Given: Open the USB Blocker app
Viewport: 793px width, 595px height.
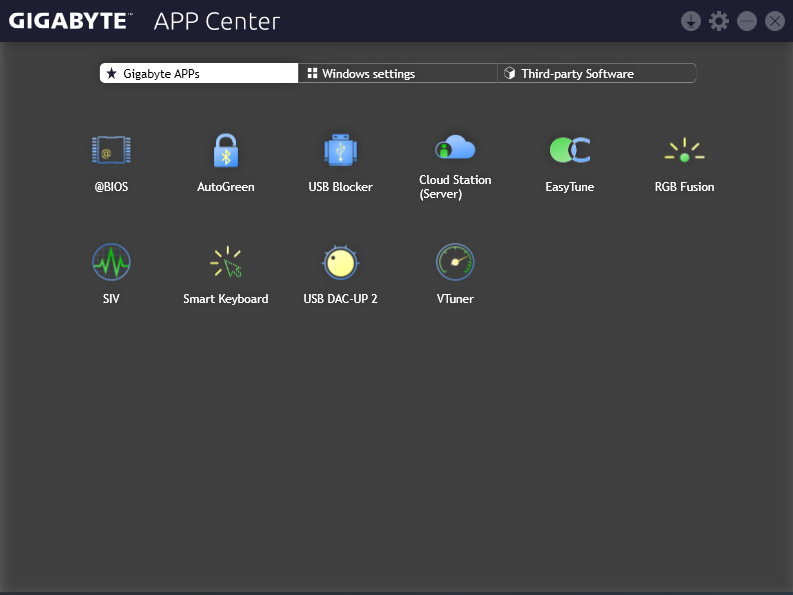Looking at the screenshot, I should pos(340,150).
